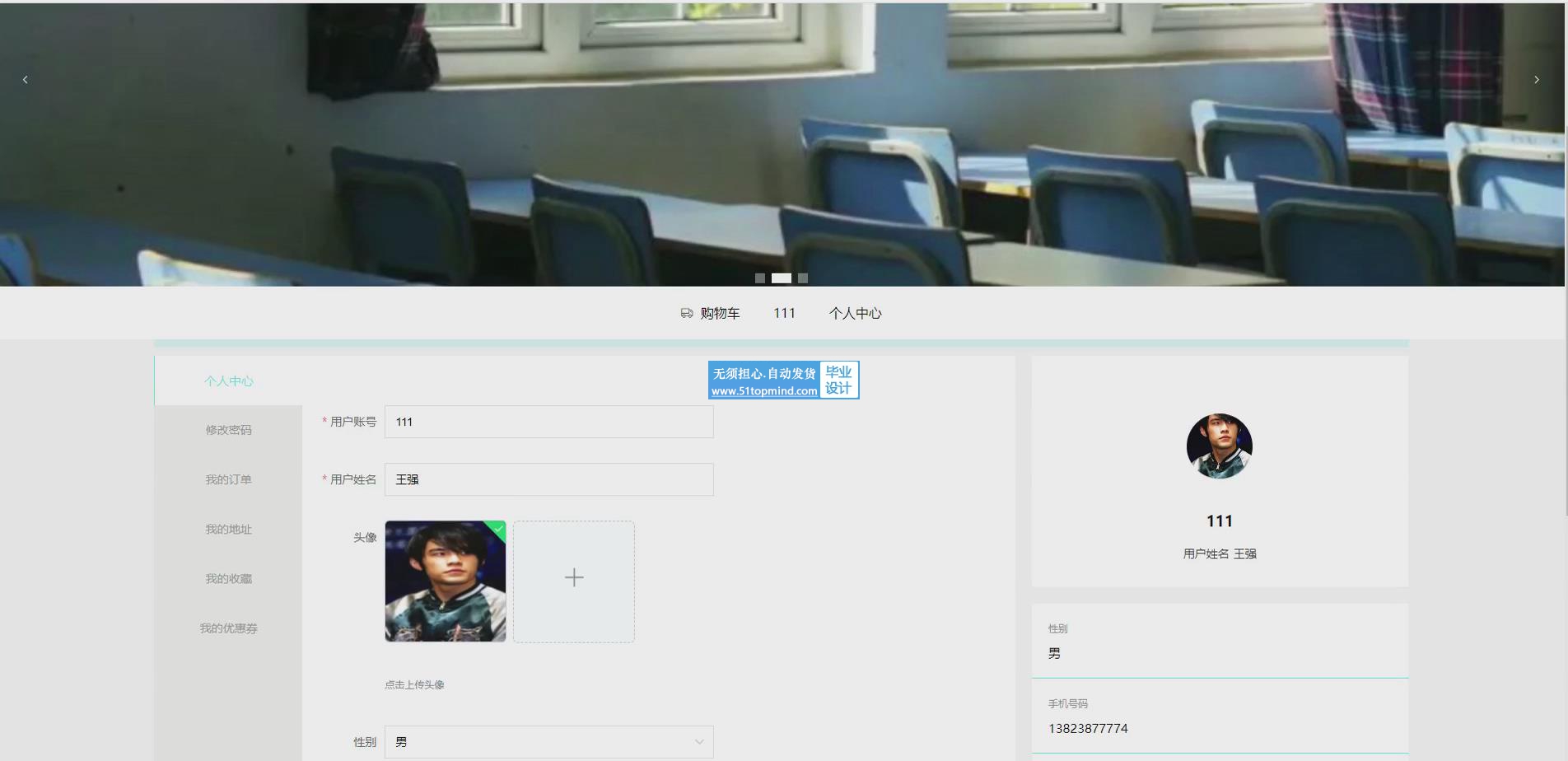The image size is (1568, 761).
Task: Select the third carousel indicator dot
Action: click(803, 278)
